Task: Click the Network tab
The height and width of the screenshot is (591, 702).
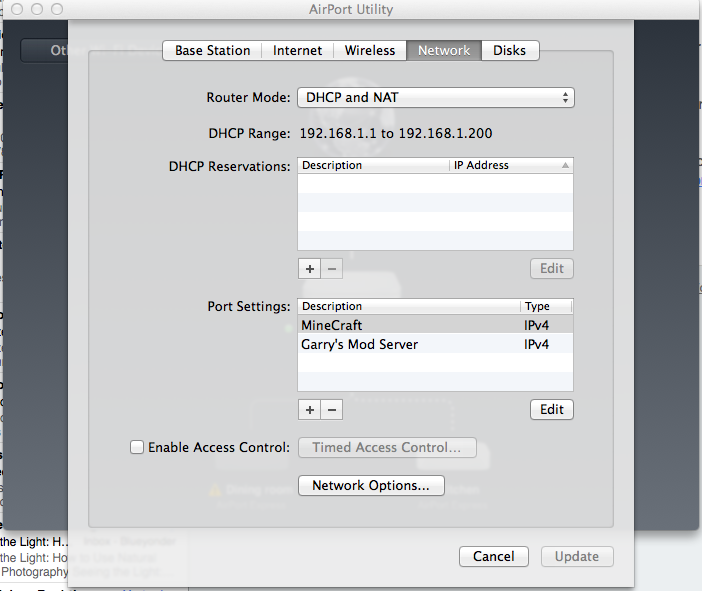Action: pos(444,51)
